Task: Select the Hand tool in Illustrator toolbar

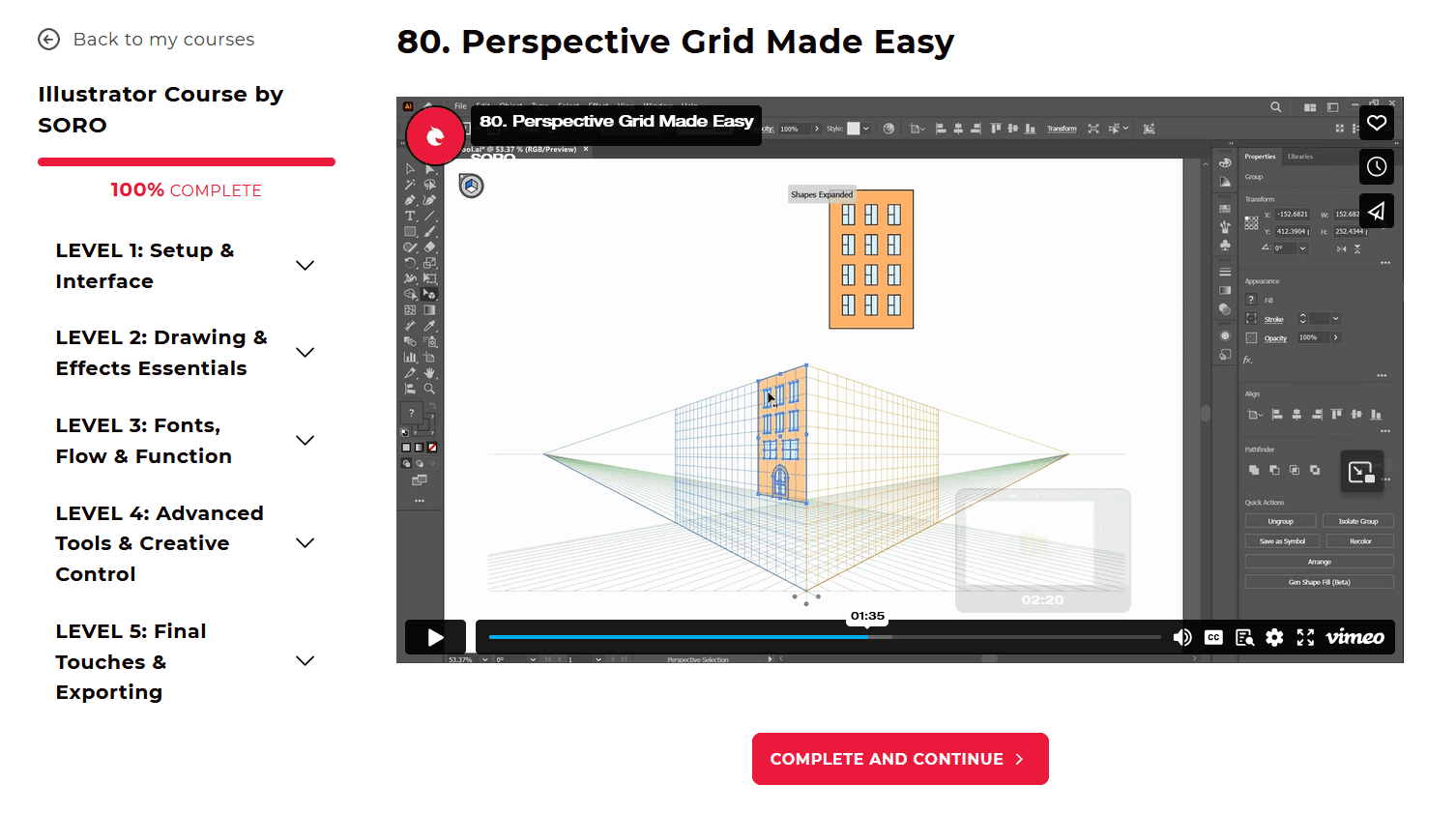Action: tap(429, 372)
